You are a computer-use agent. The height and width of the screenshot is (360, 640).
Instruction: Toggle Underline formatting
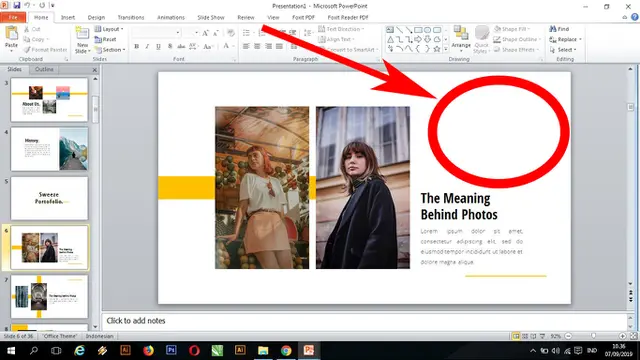coord(158,47)
